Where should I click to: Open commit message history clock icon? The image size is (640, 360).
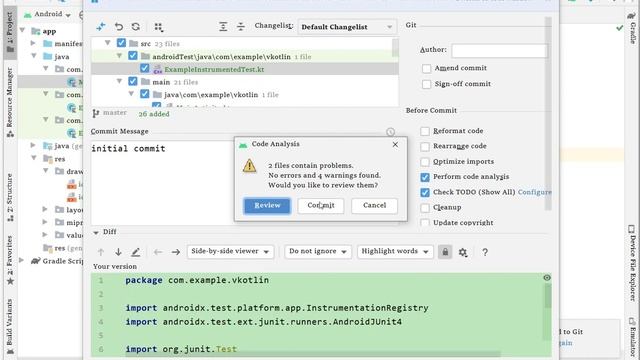(391, 132)
